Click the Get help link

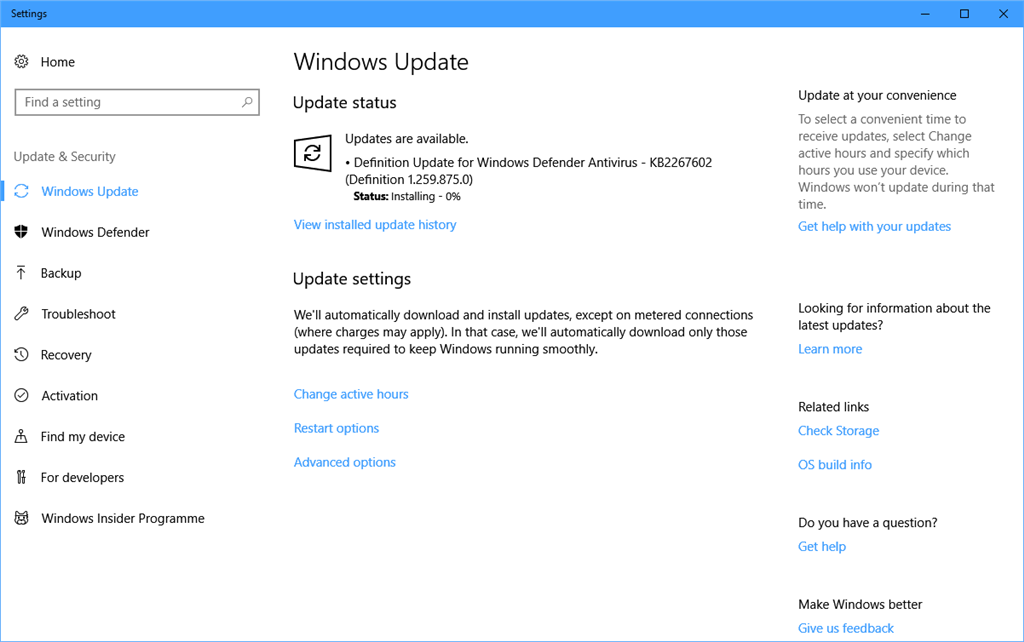[822, 546]
